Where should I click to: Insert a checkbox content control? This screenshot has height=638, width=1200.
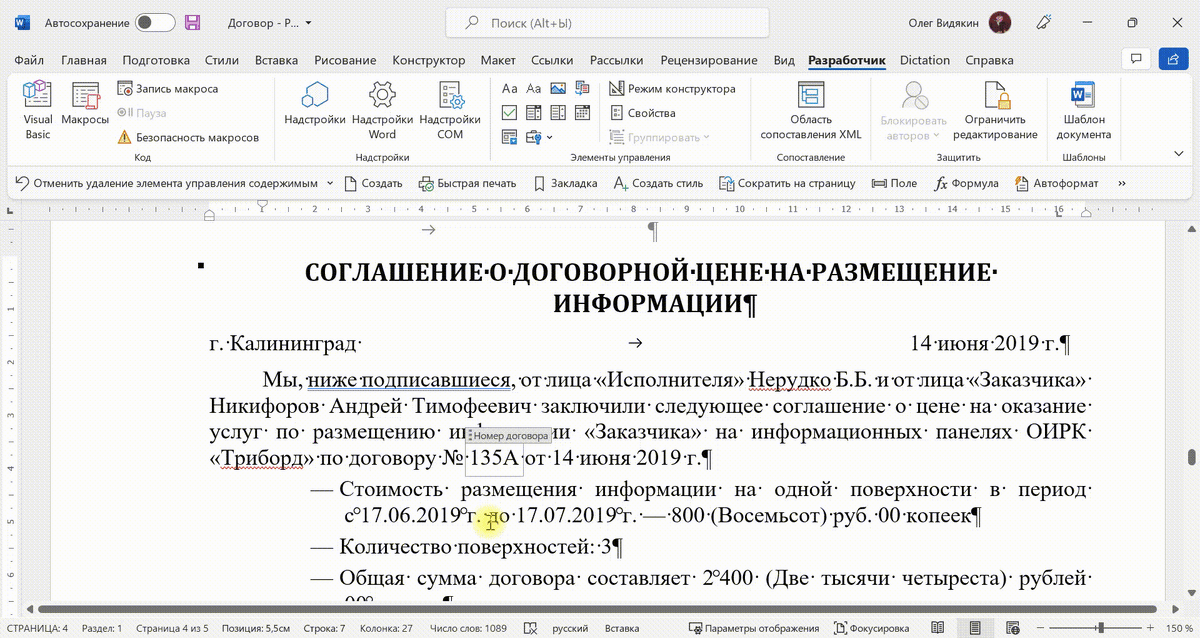(x=511, y=112)
